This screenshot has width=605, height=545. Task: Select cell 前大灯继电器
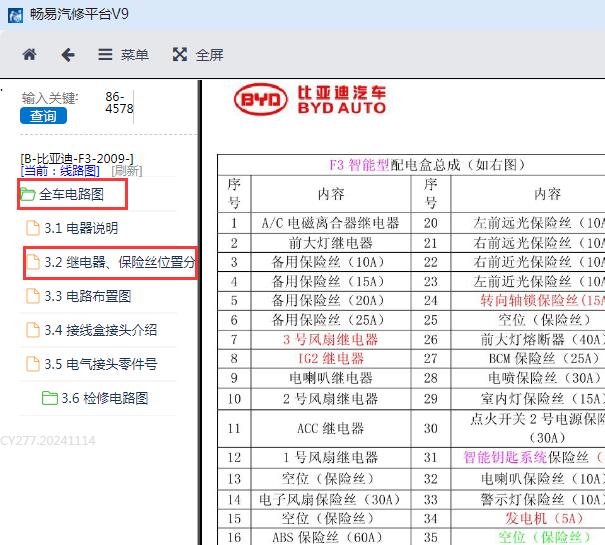coord(331,243)
